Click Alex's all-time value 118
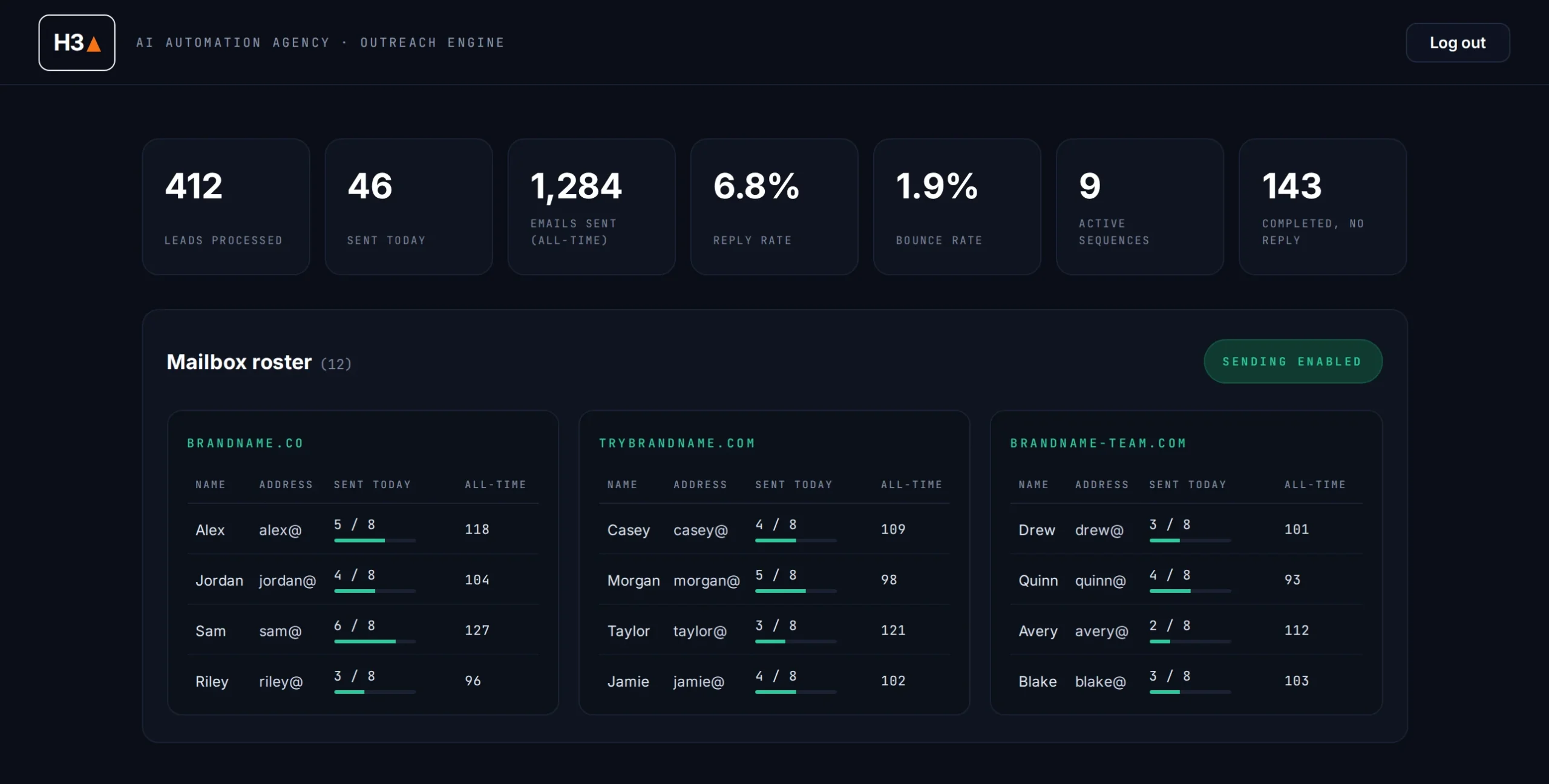The height and width of the screenshot is (784, 1549). click(477, 529)
